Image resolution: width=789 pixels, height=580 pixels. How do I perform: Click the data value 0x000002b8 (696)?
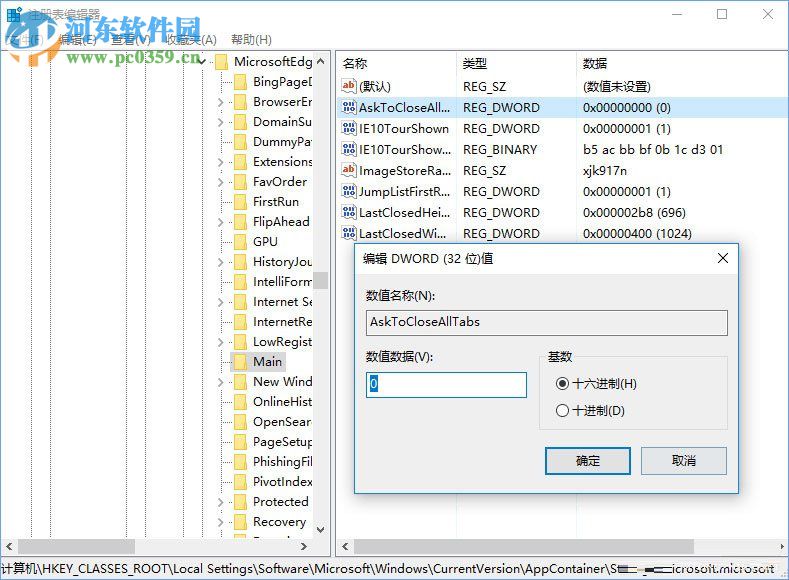pos(634,212)
